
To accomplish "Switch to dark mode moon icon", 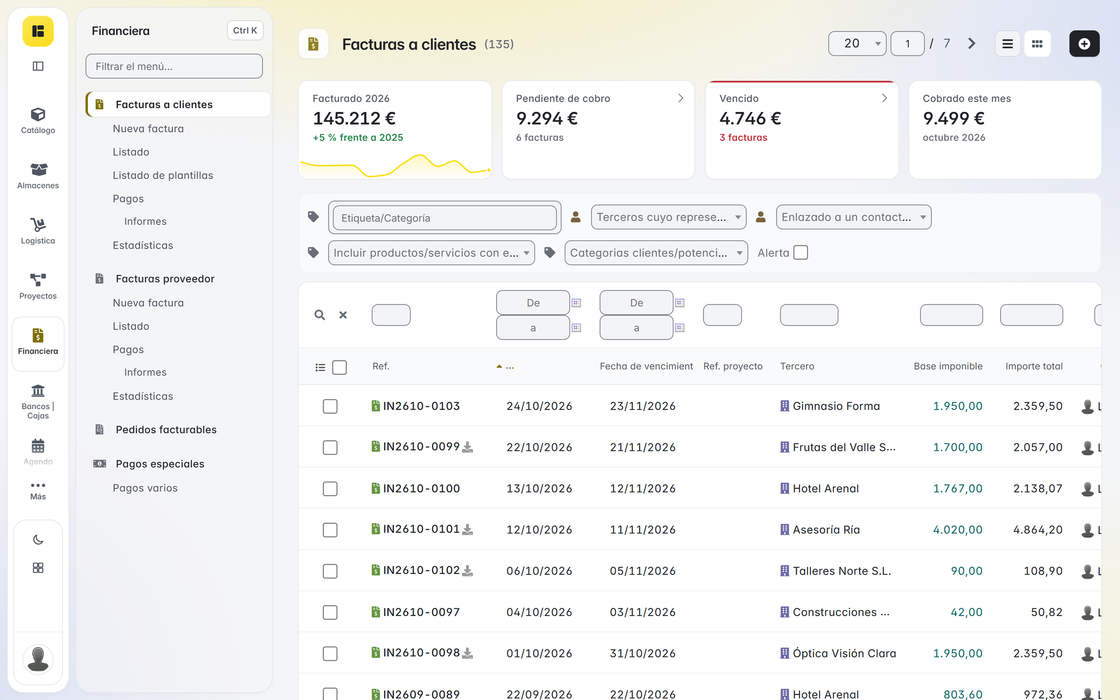I will point(38,540).
